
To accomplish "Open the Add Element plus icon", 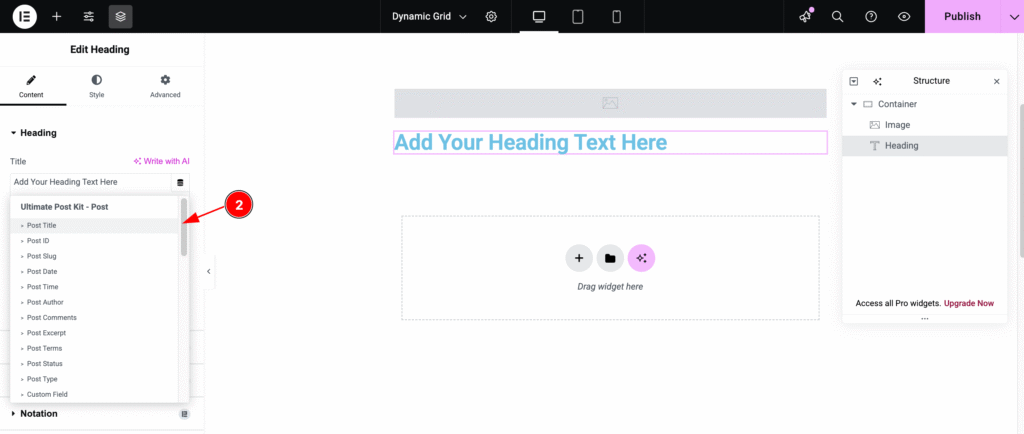I will coord(57,16).
